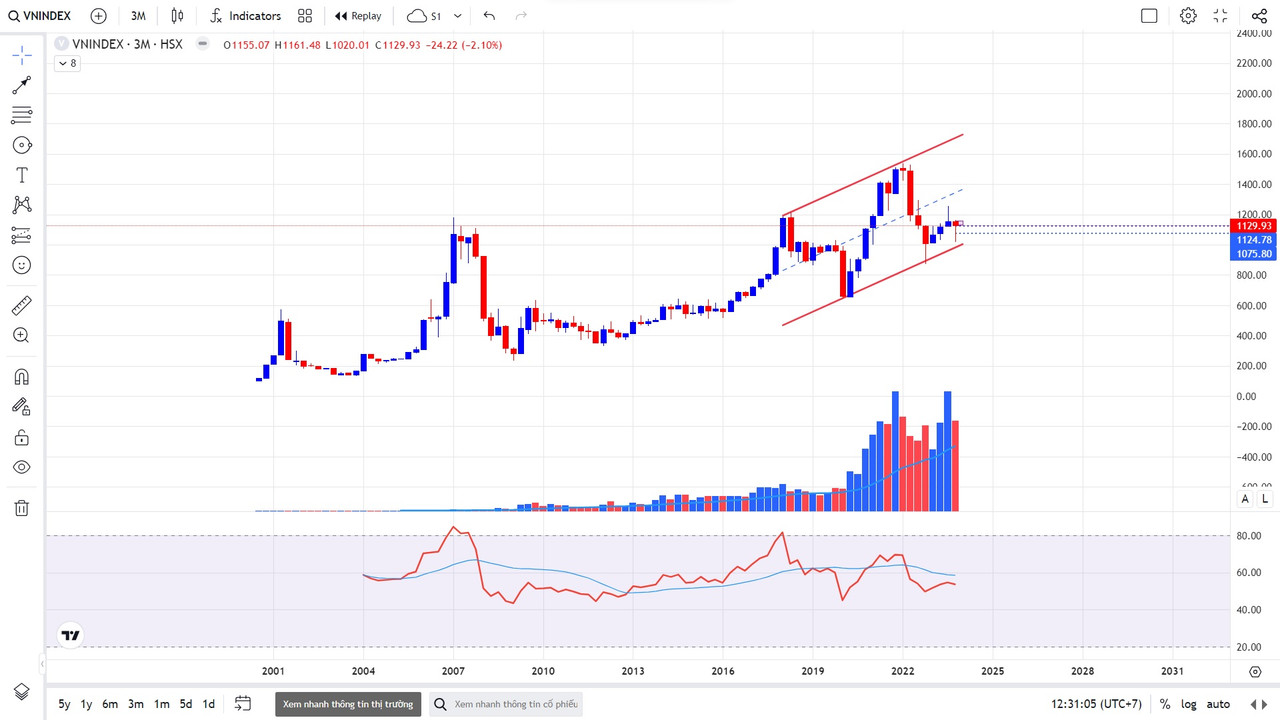Select the 6m time range

tap(110, 704)
